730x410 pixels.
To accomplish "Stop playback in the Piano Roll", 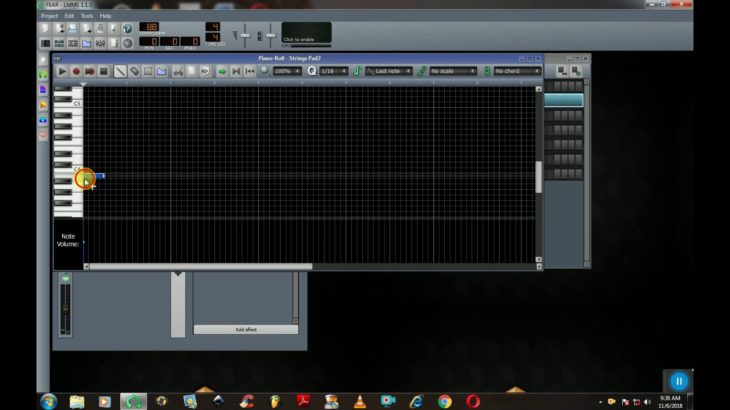I will coord(103,71).
